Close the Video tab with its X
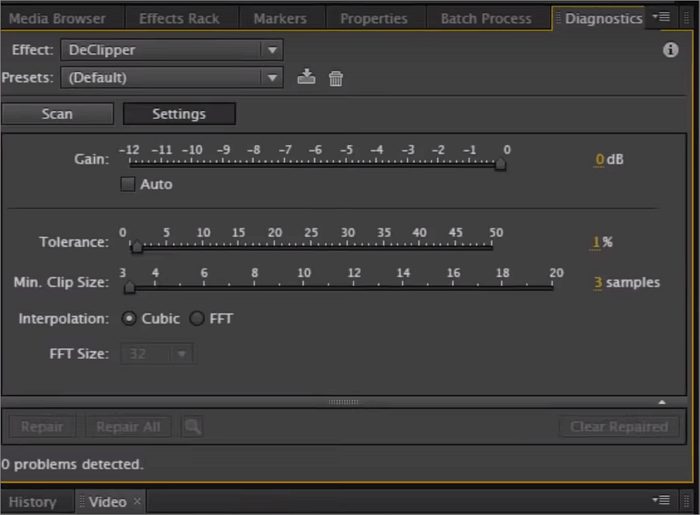Viewport: 700px width, 515px height. pos(137,501)
